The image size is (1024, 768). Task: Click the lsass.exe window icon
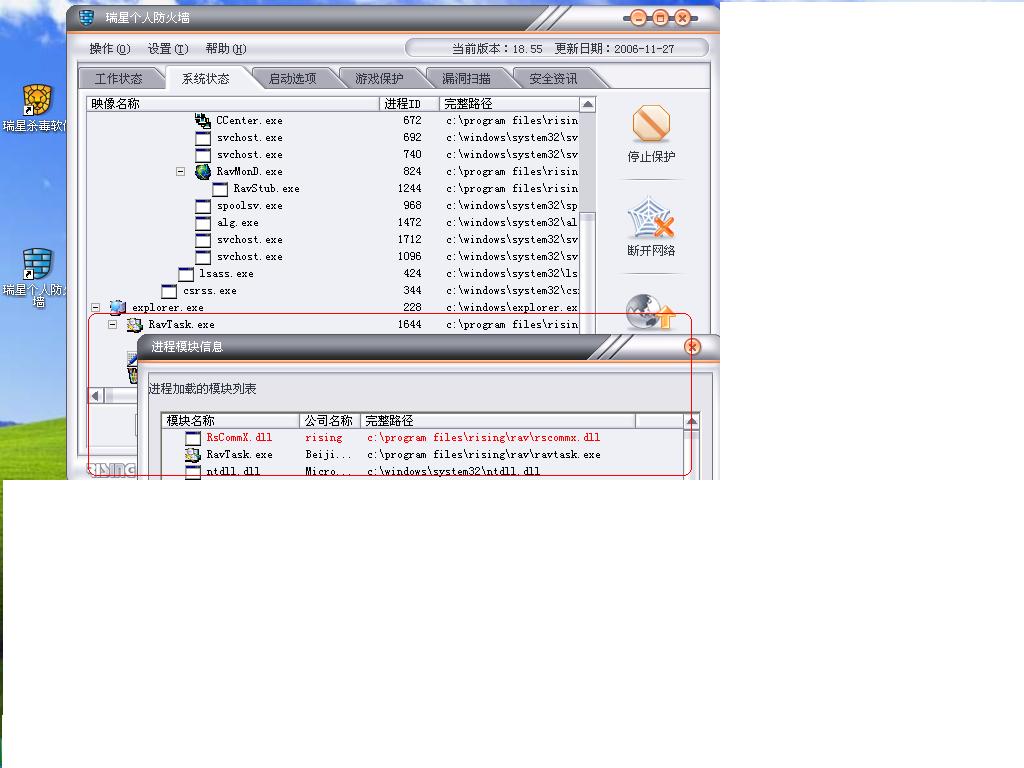(x=186, y=274)
